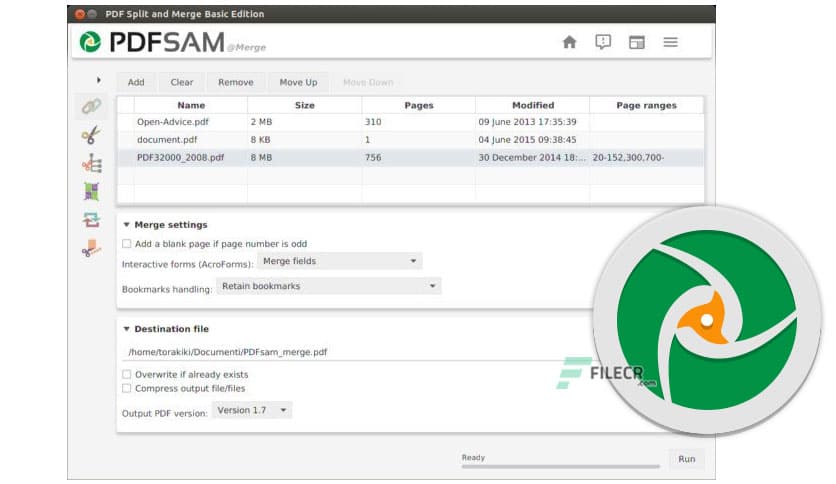Open the Interactive forms 'Merge fields' dropdown
Image resolution: width=836 pixels, height=484 pixels.
click(x=339, y=261)
